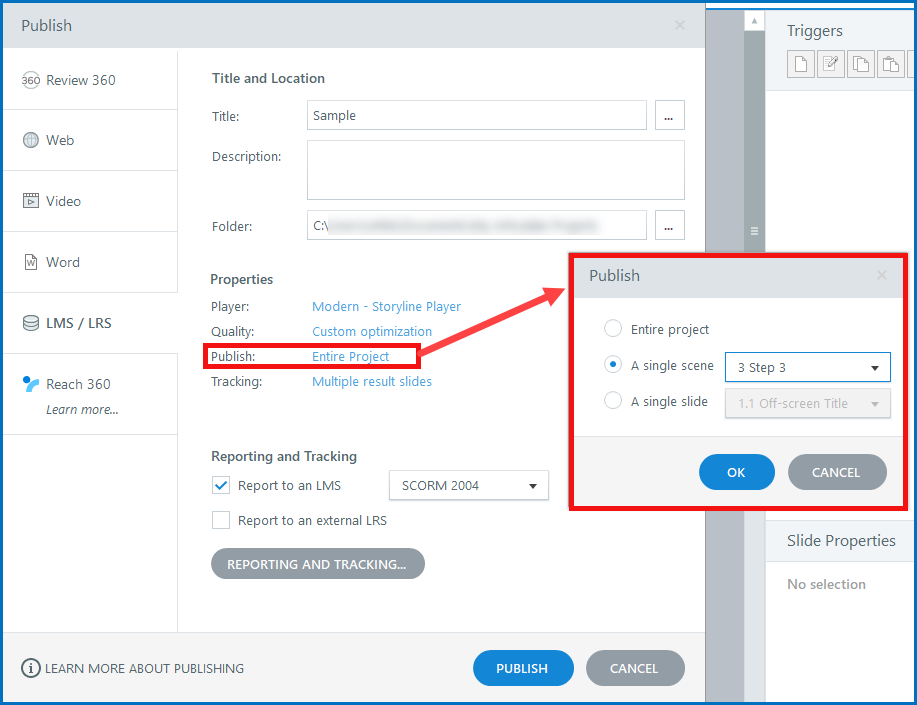
Task: Click the edit trigger icon
Action: [x=830, y=63]
